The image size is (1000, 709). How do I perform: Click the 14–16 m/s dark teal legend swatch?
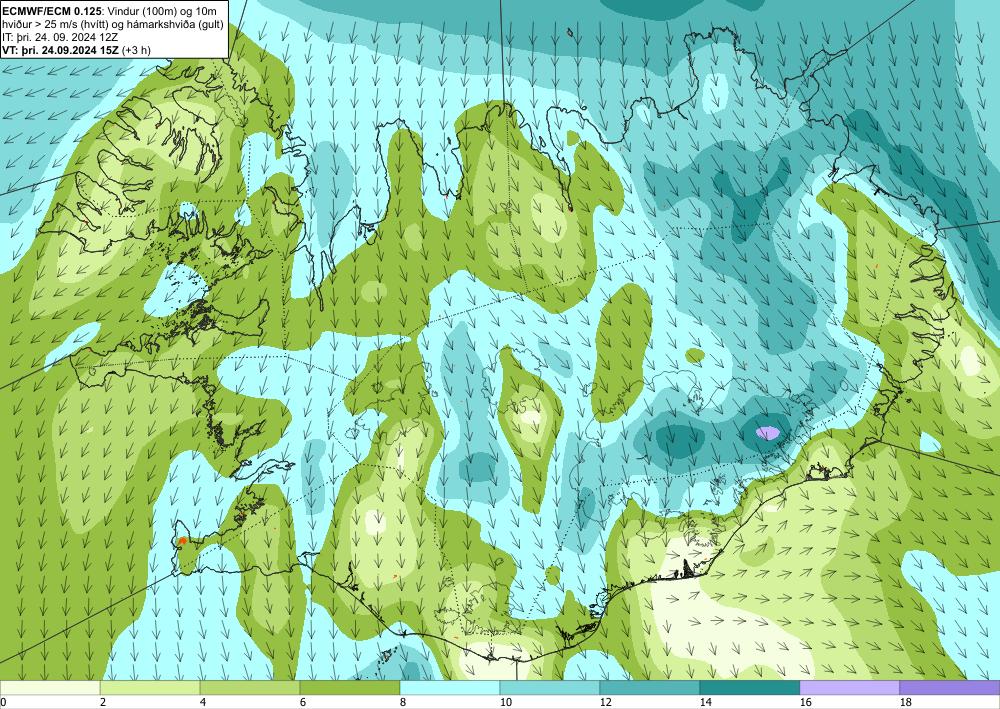click(x=749, y=688)
